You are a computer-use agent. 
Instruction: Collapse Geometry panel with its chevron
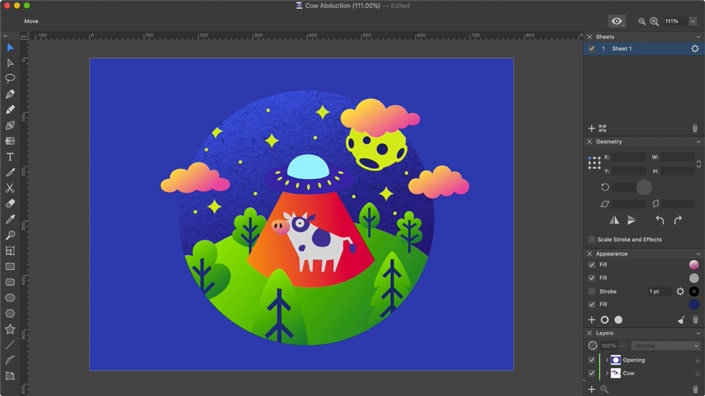(x=698, y=142)
